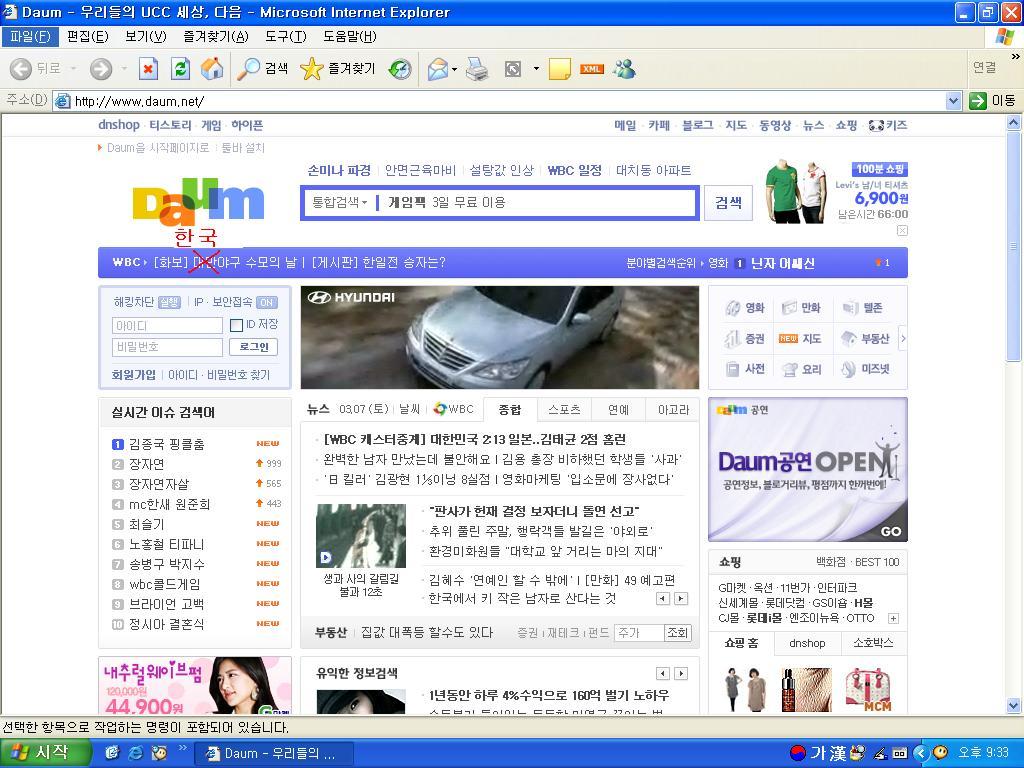1024x768 pixels.
Task: Go to Home page via house icon
Action: click(212, 69)
